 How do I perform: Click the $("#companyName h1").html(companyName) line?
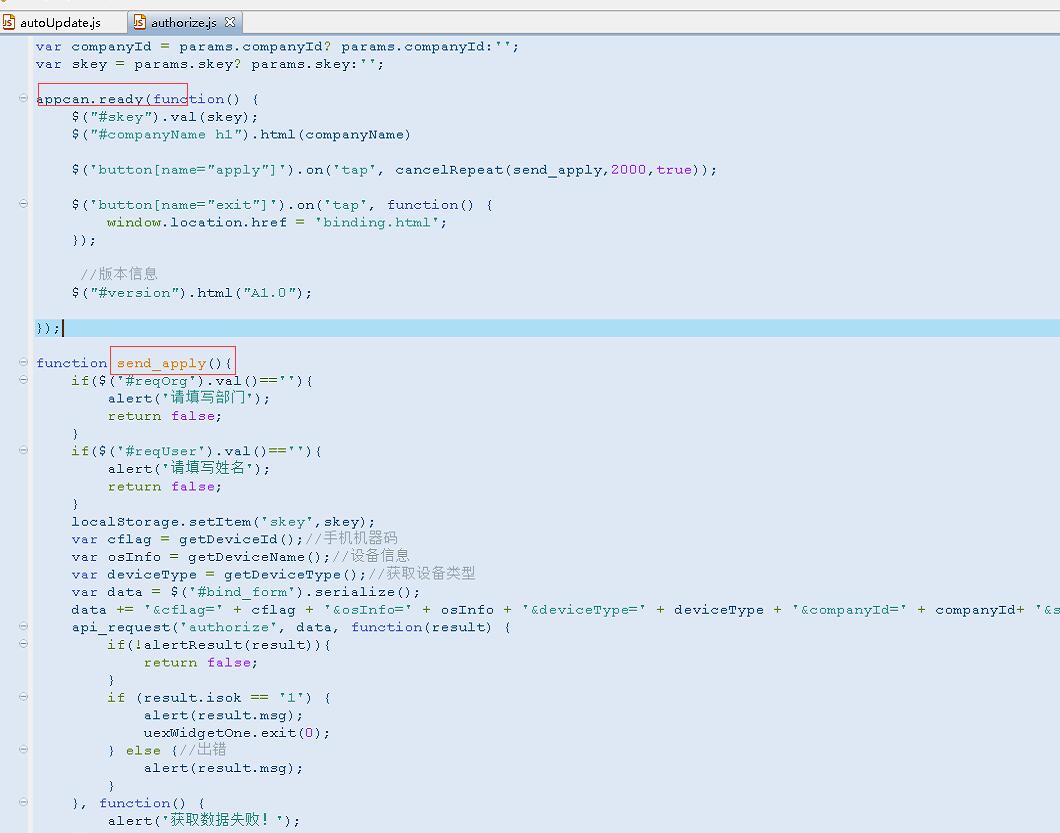coord(241,135)
